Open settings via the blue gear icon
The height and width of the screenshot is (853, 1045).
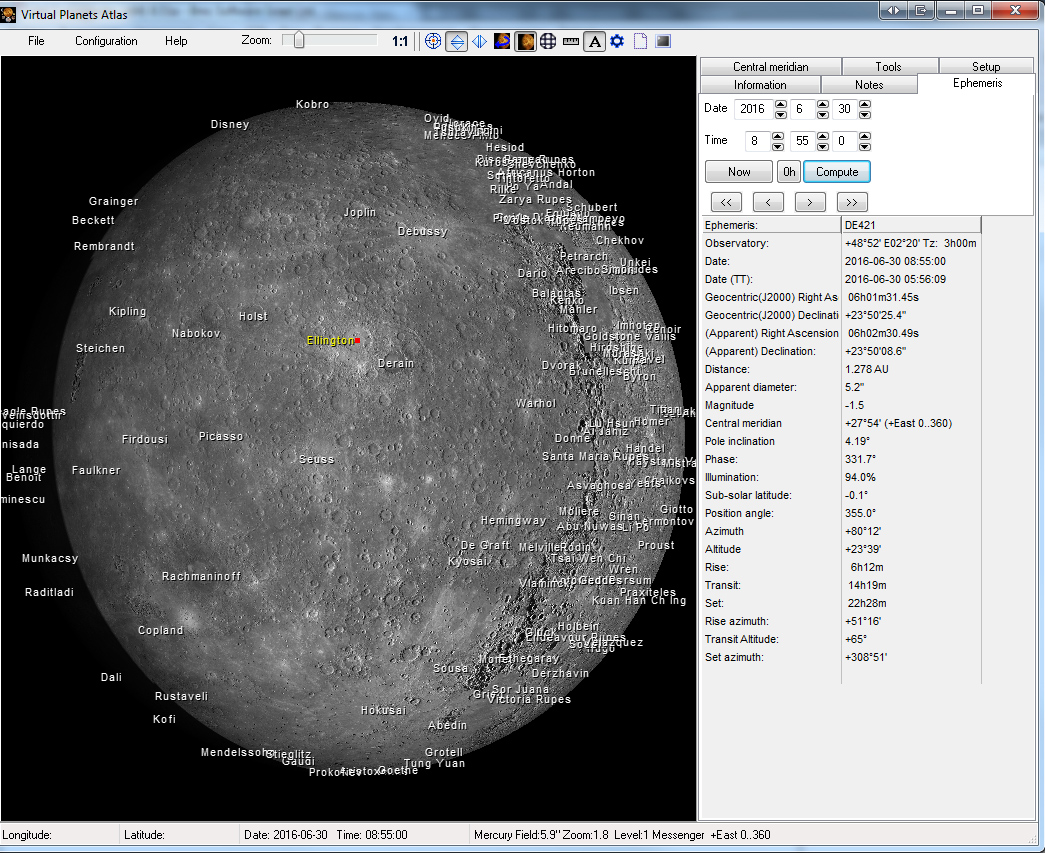[617, 41]
